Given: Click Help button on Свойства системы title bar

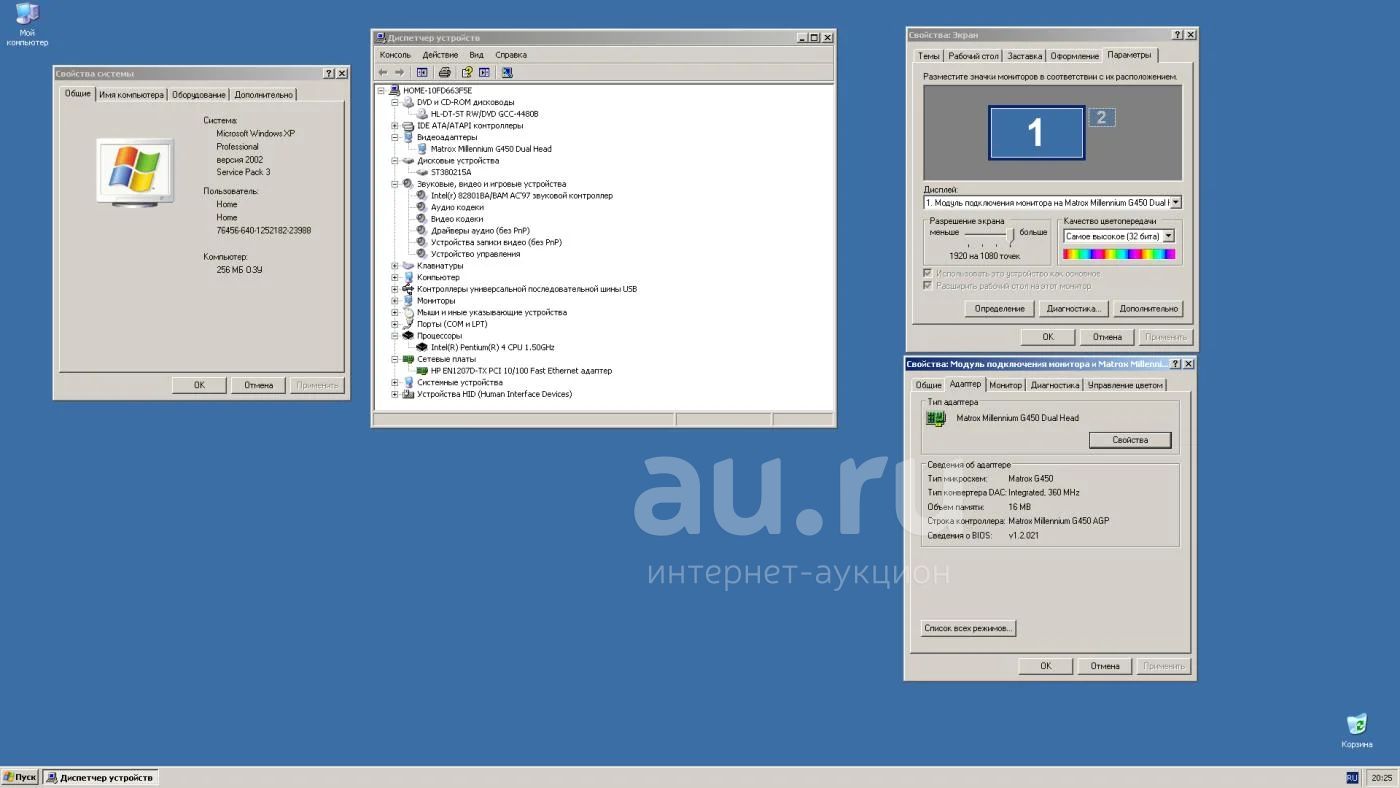Looking at the screenshot, I should point(329,73).
